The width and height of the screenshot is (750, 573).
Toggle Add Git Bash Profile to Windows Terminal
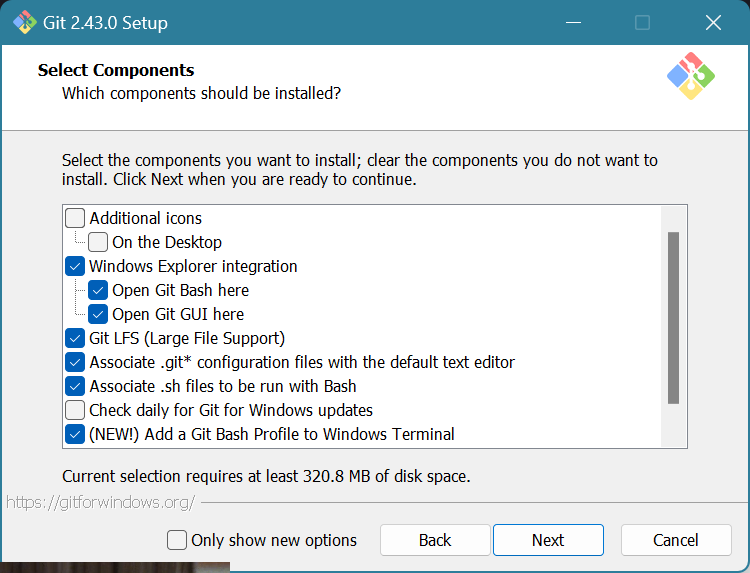point(75,434)
